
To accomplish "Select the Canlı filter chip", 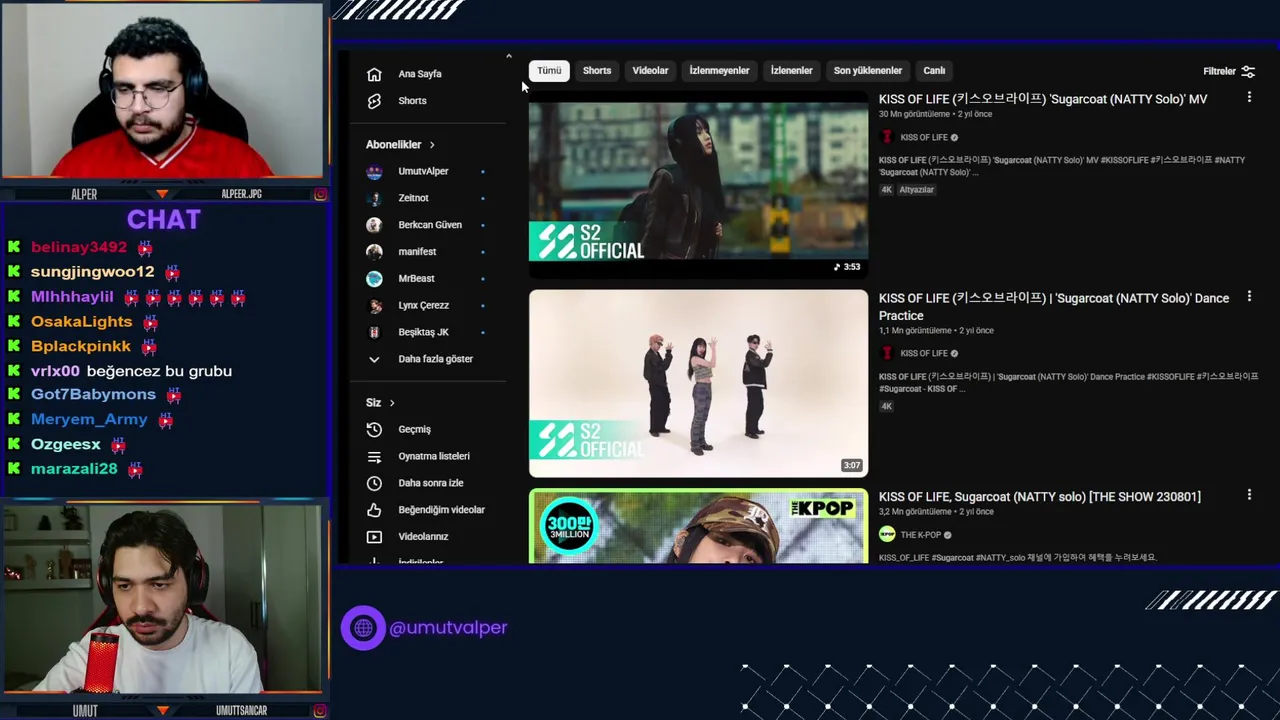I will point(934,71).
